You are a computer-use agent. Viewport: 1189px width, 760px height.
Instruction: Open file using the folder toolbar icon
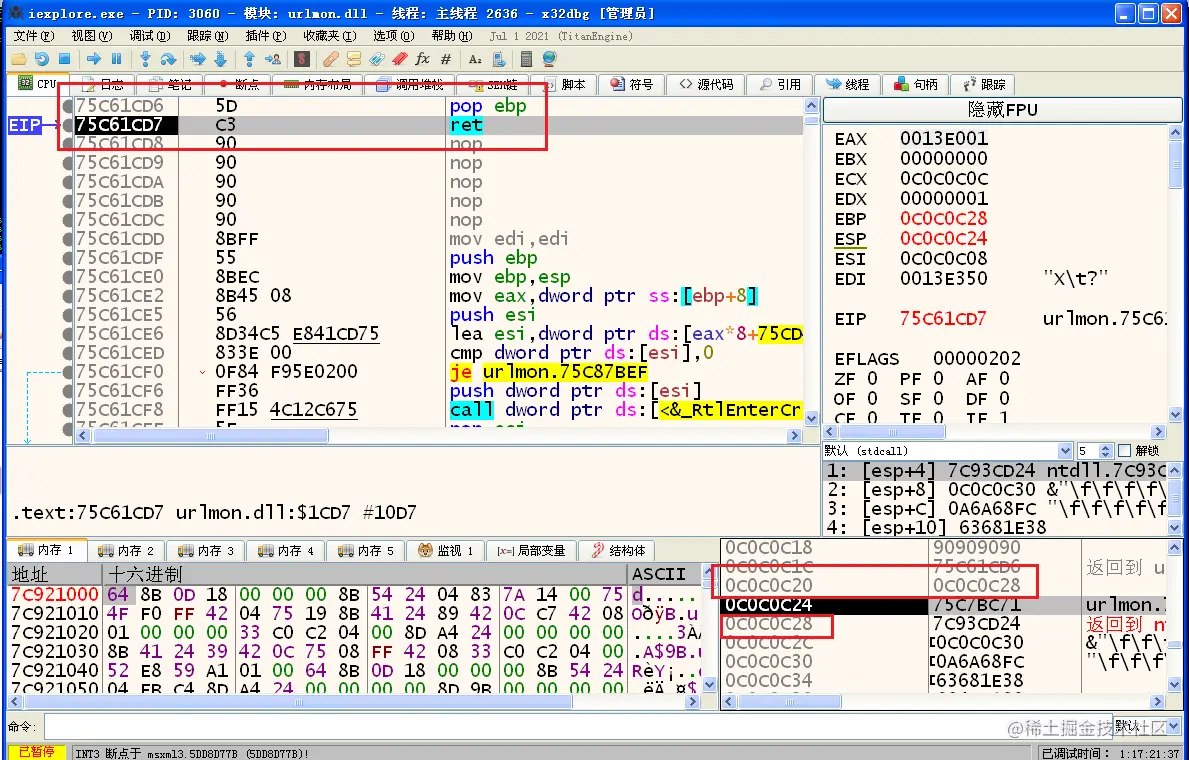[18, 58]
